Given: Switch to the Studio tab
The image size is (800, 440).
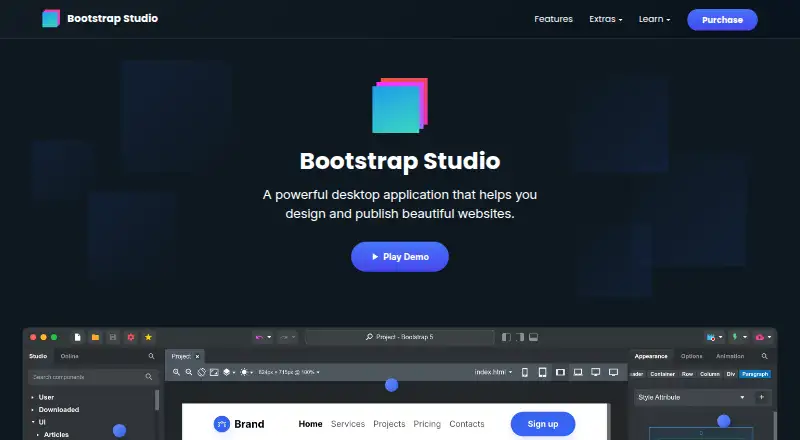Looking at the screenshot, I should (38, 356).
